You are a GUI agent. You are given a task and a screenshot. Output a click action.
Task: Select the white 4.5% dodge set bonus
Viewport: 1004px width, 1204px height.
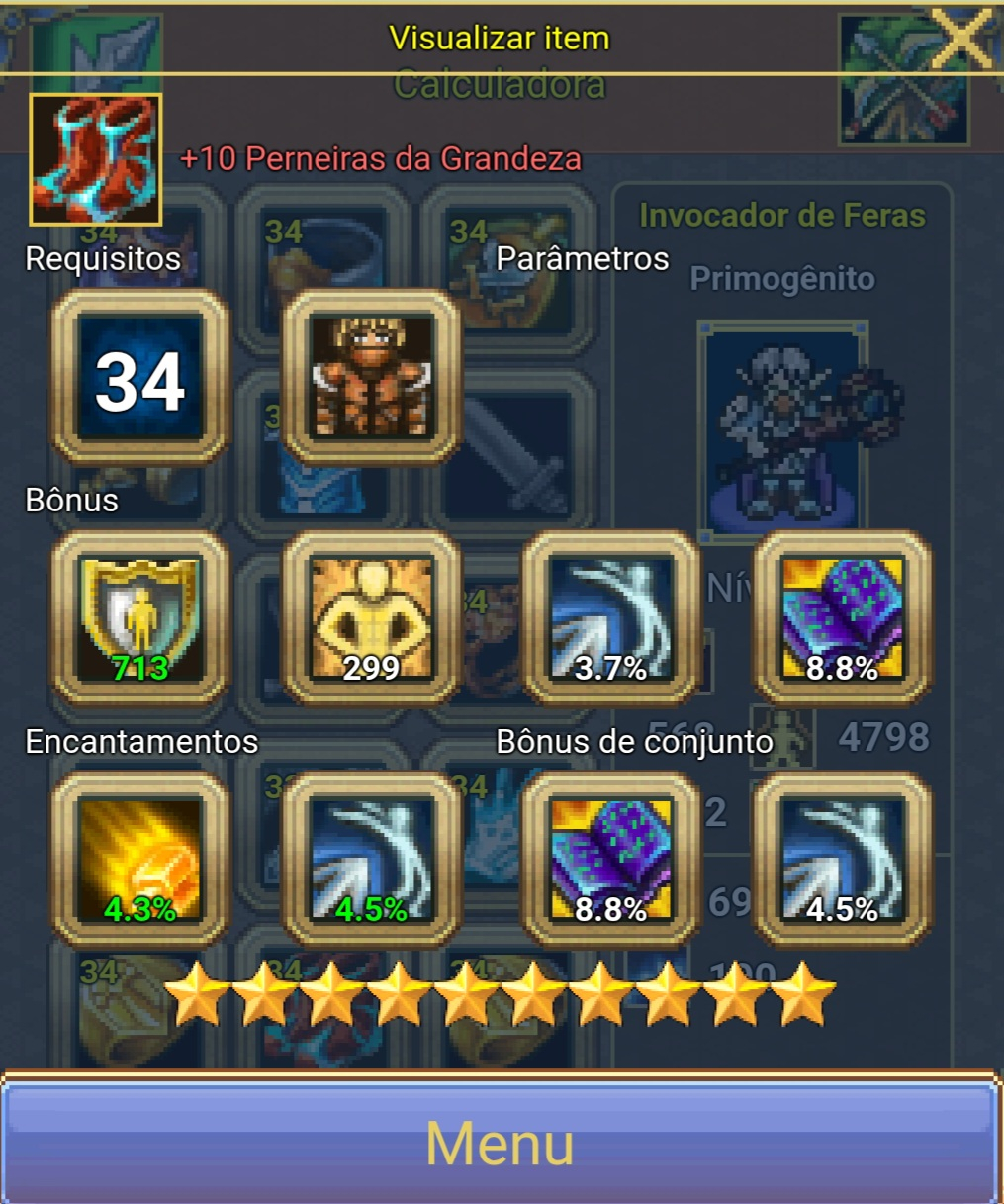coord(843,860)
